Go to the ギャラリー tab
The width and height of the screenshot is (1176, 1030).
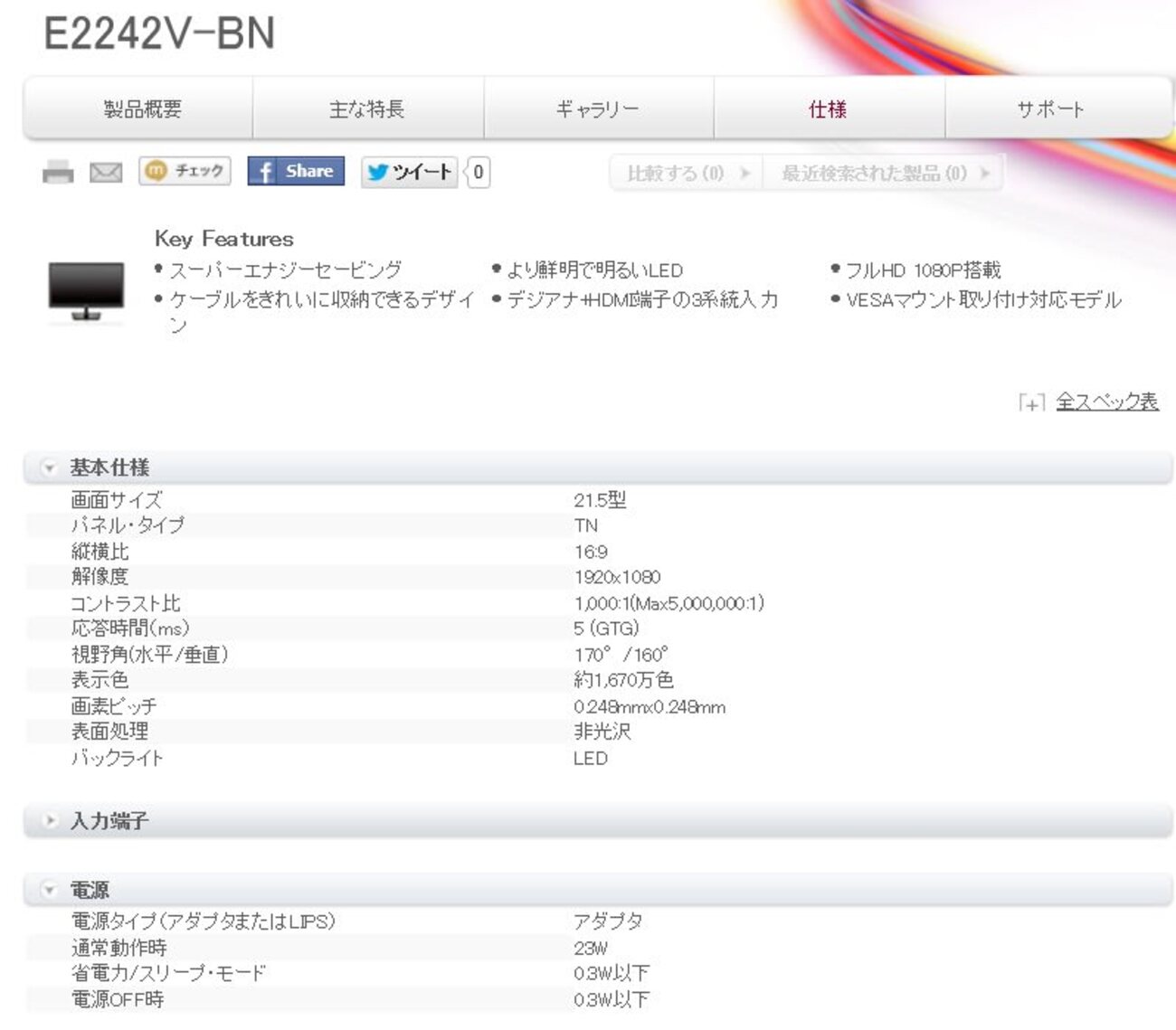tap(599, 109)
